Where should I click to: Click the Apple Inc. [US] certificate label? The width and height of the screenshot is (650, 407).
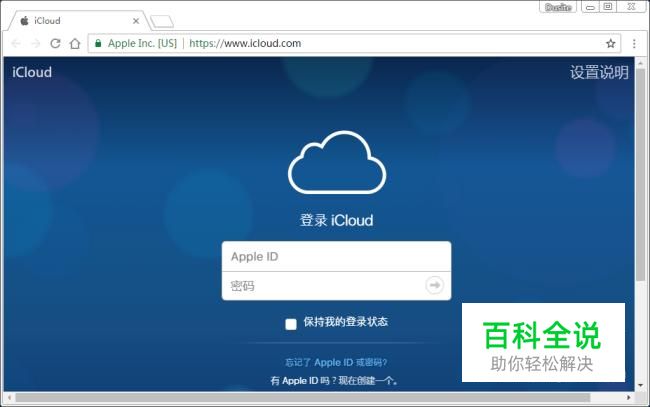click(142, 43)
